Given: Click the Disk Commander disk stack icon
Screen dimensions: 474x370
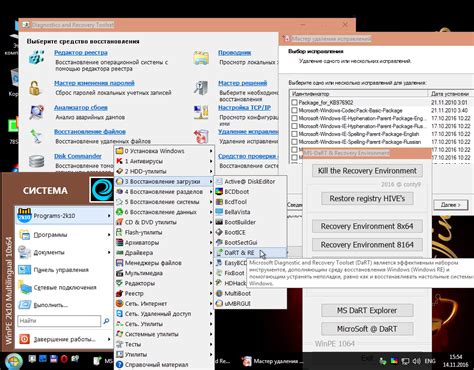Looking at the screenshot, I should point(36,161).
